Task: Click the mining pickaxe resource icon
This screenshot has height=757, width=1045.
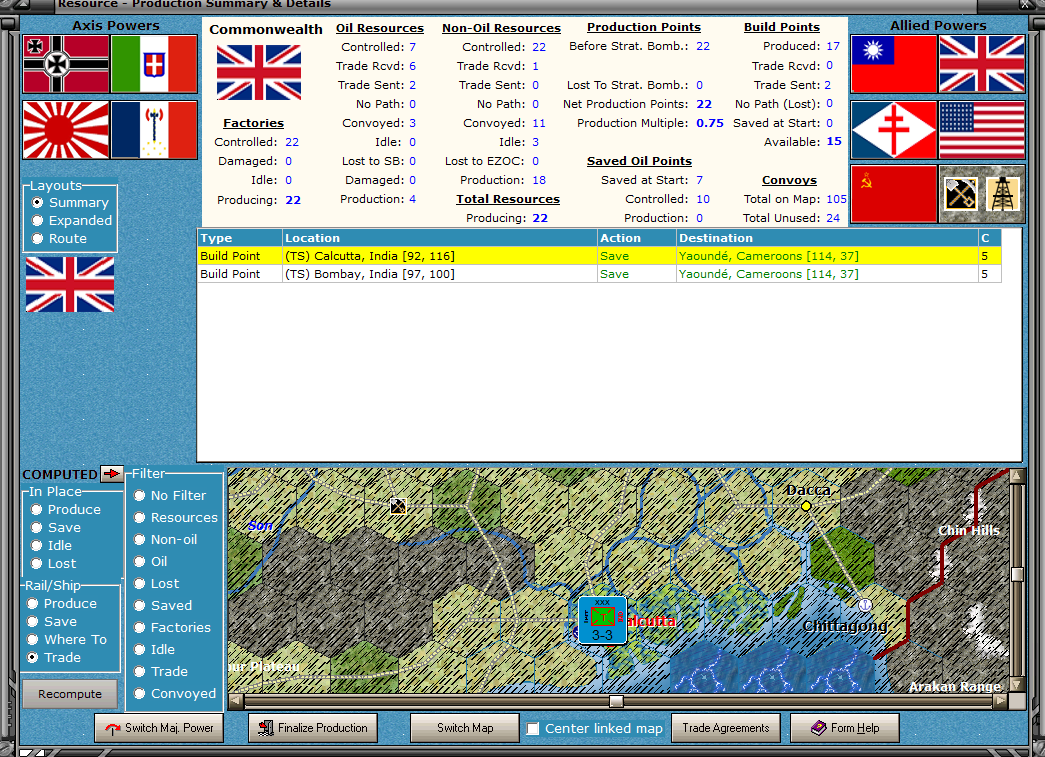Action: tap(960, 194)
